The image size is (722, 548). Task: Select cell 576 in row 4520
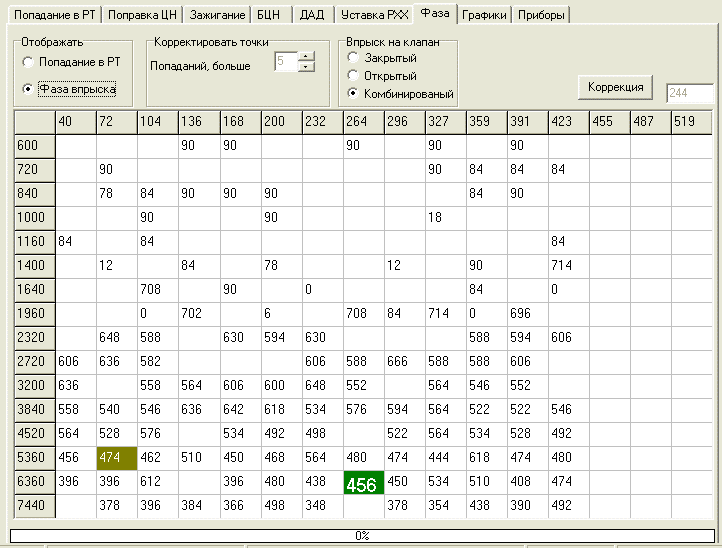[157, 433]
